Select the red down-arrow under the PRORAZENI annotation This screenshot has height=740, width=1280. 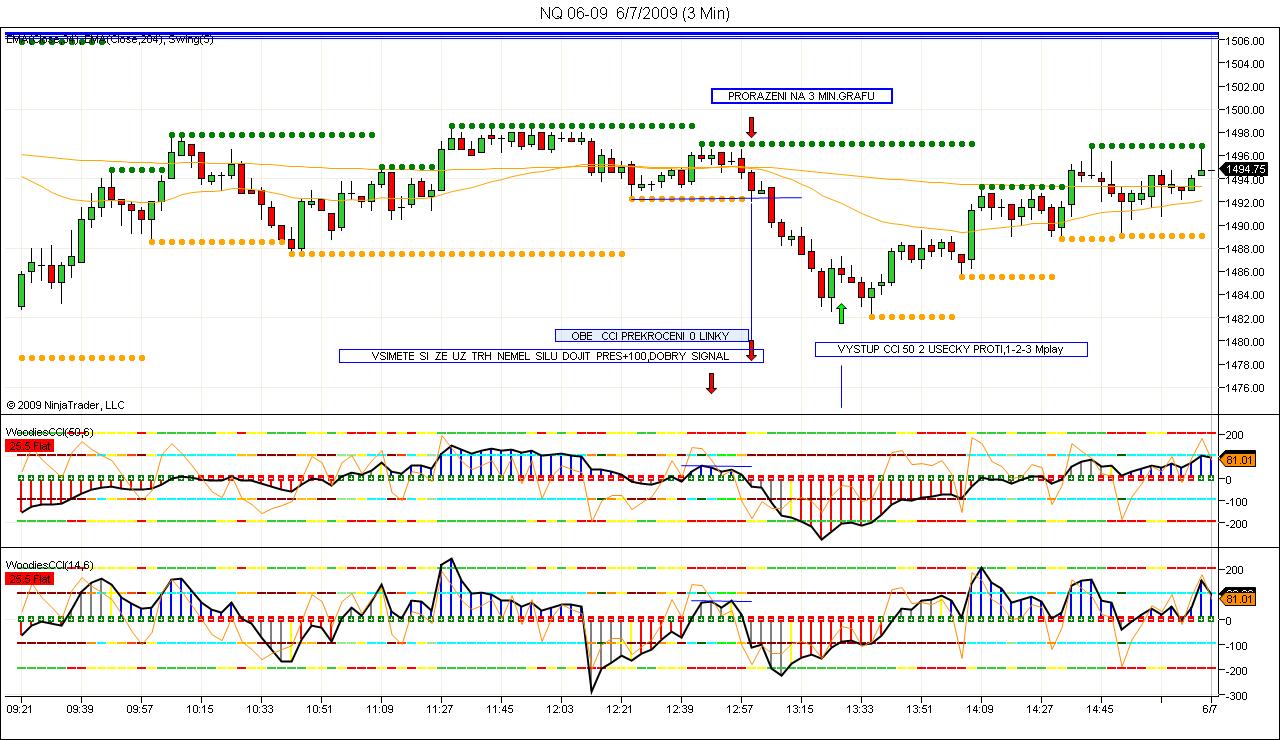coord(751,127)
